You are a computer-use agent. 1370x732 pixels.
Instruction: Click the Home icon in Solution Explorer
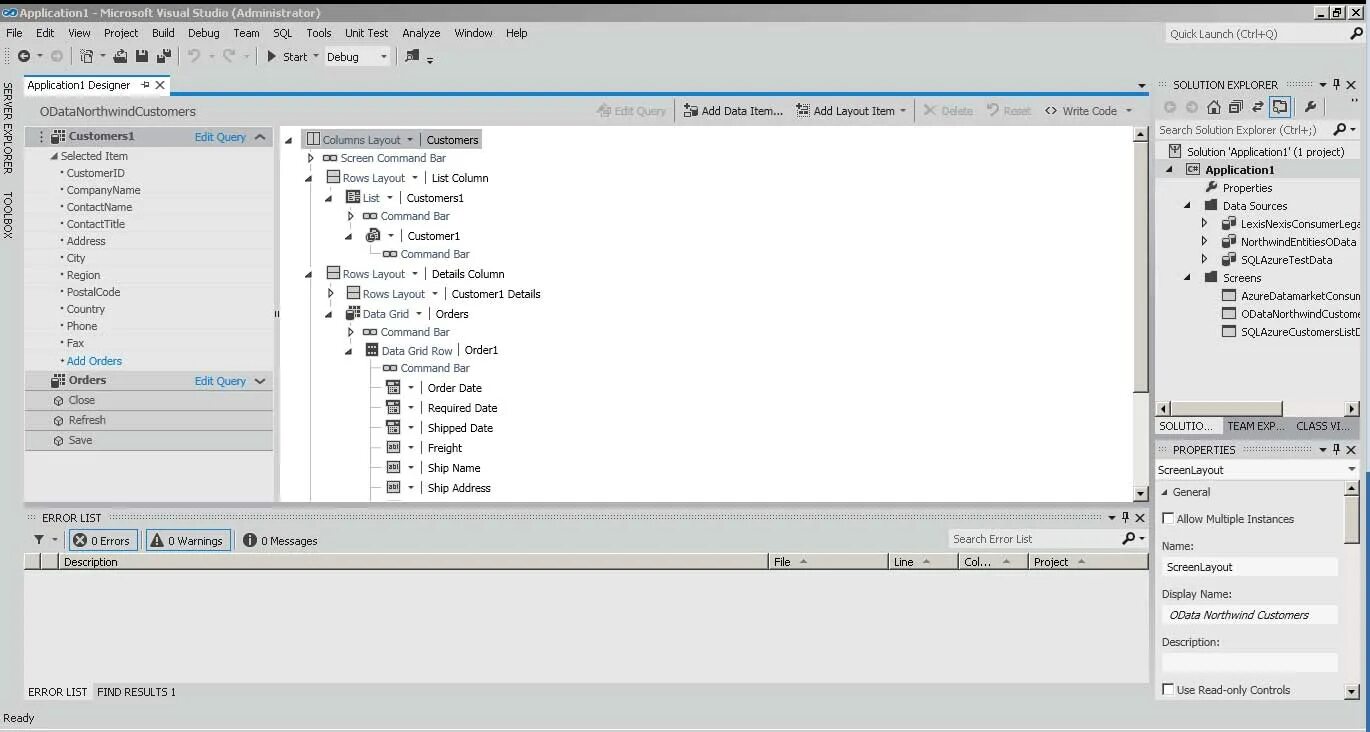point(1214,107)
